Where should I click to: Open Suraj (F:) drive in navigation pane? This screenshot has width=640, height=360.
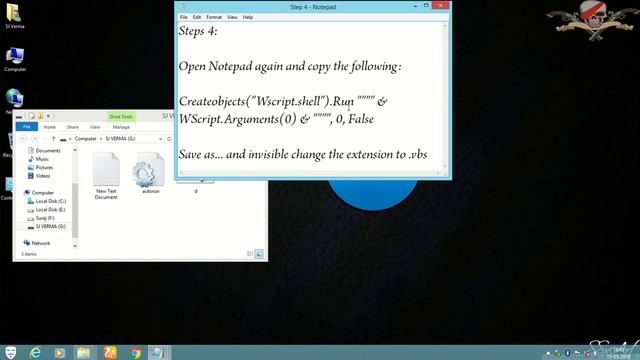41,218
